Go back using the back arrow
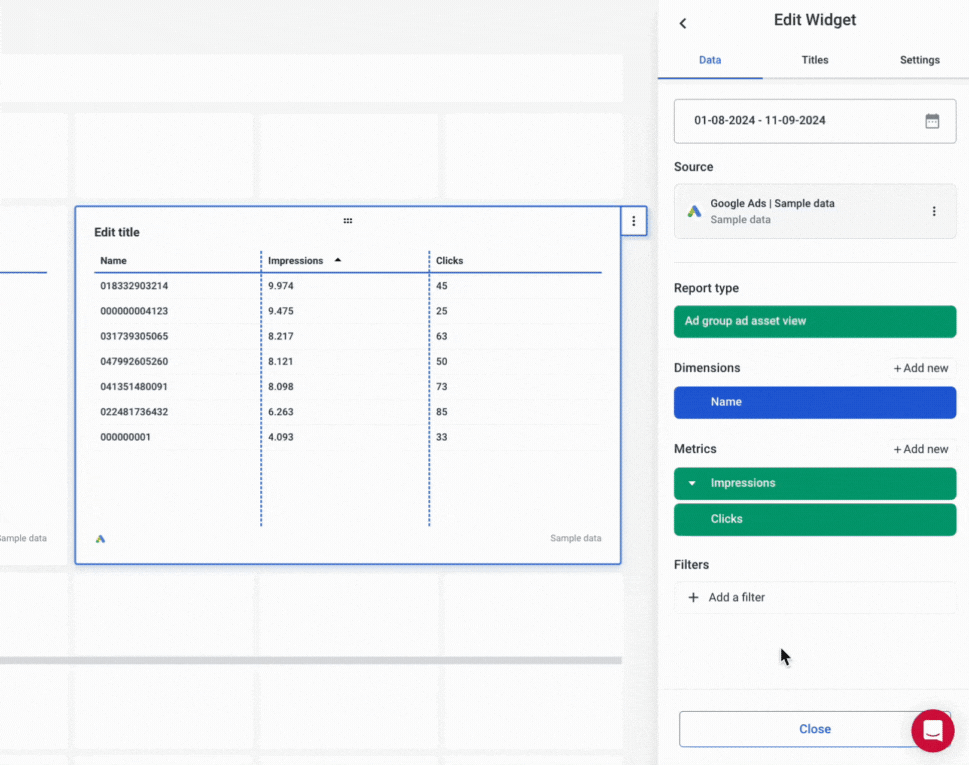The width and height of the screenshot is (969, 765). (x=682, y=22)
